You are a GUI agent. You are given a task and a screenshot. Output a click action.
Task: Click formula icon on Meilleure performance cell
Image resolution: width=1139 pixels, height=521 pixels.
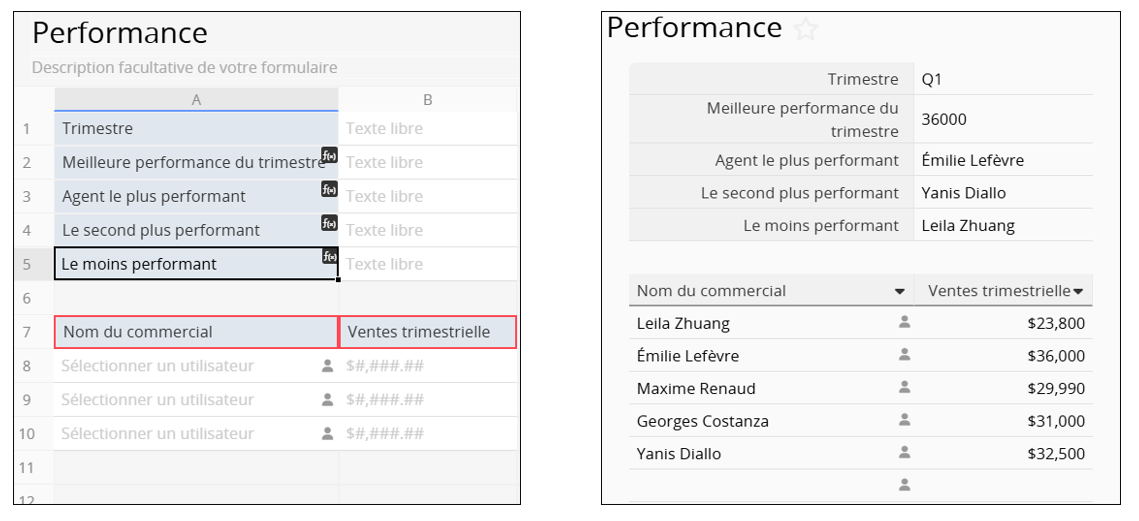click(x=329, y=155)
